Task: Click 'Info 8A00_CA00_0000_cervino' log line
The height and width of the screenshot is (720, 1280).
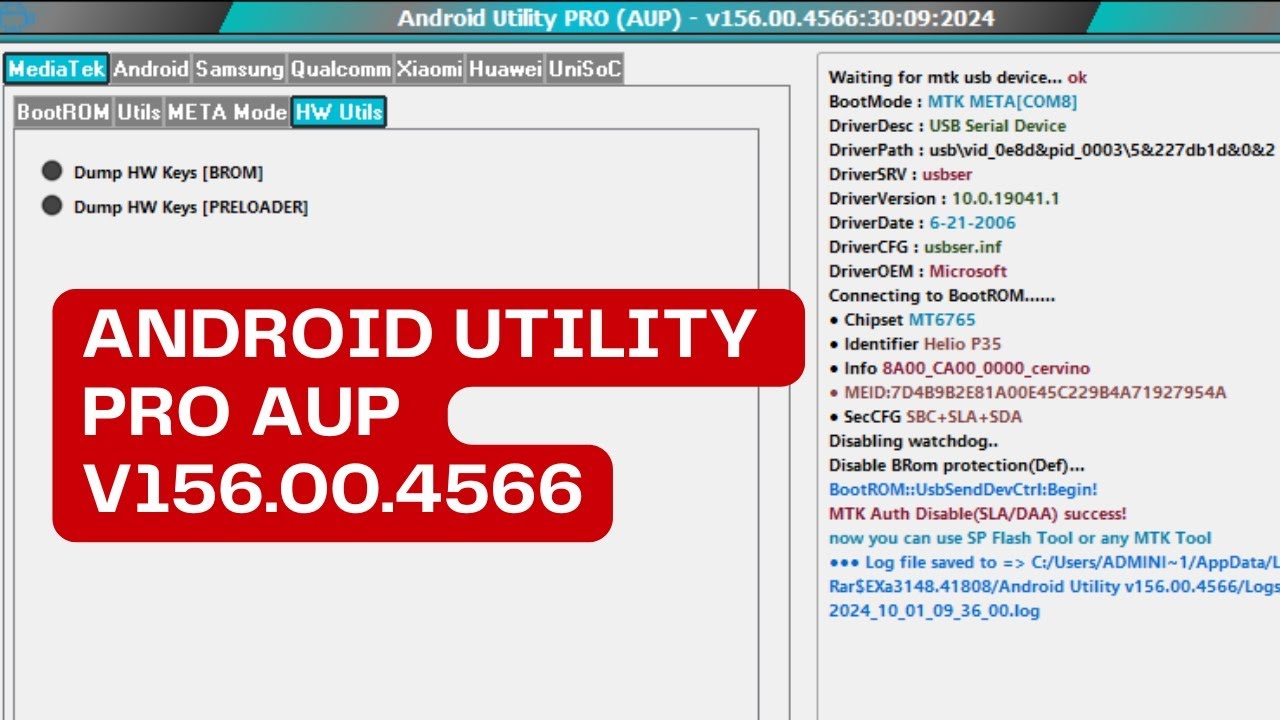Action: click(960, 368)
